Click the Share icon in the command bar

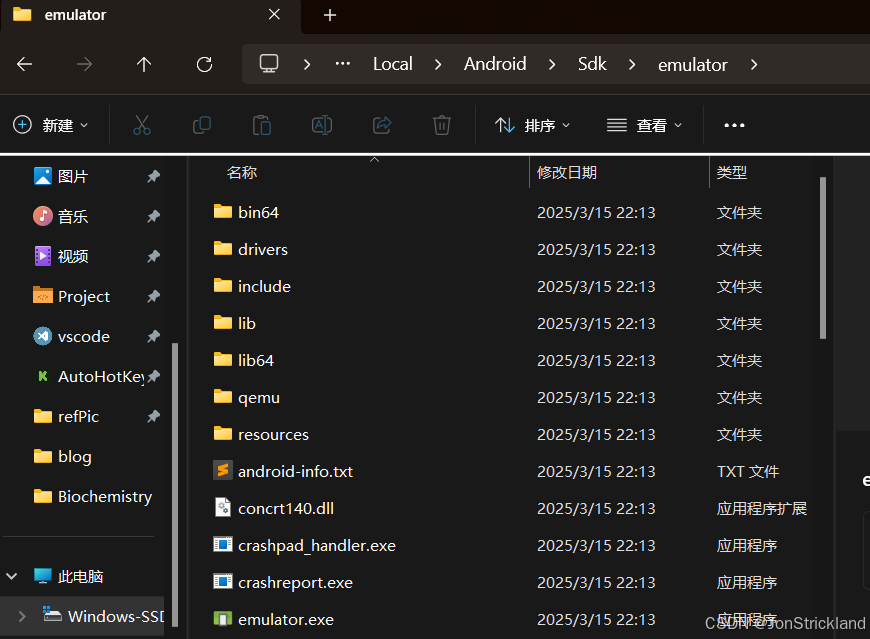point(382,125)
